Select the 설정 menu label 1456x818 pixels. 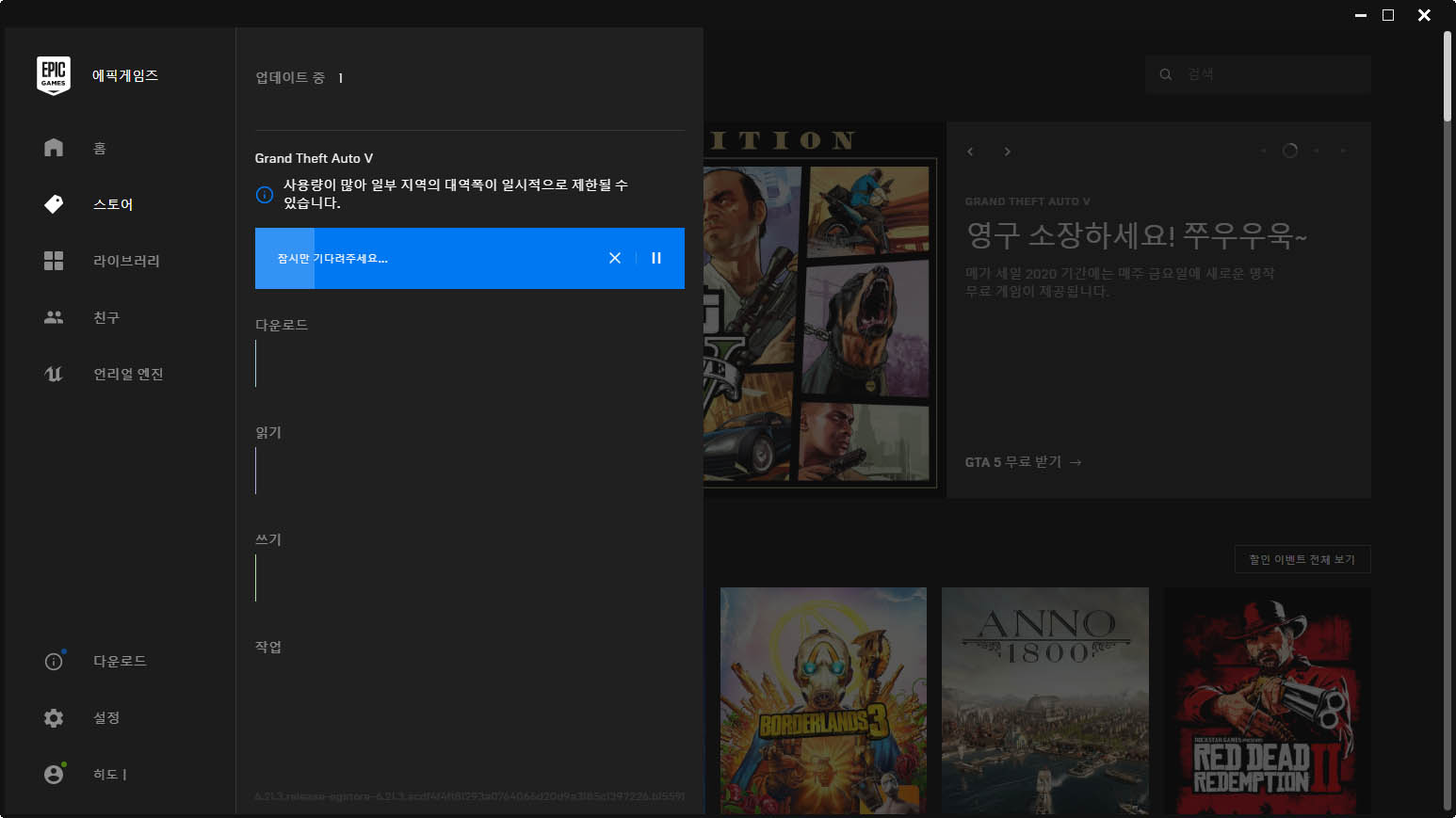pyautogui.click(x=106, y=717)
